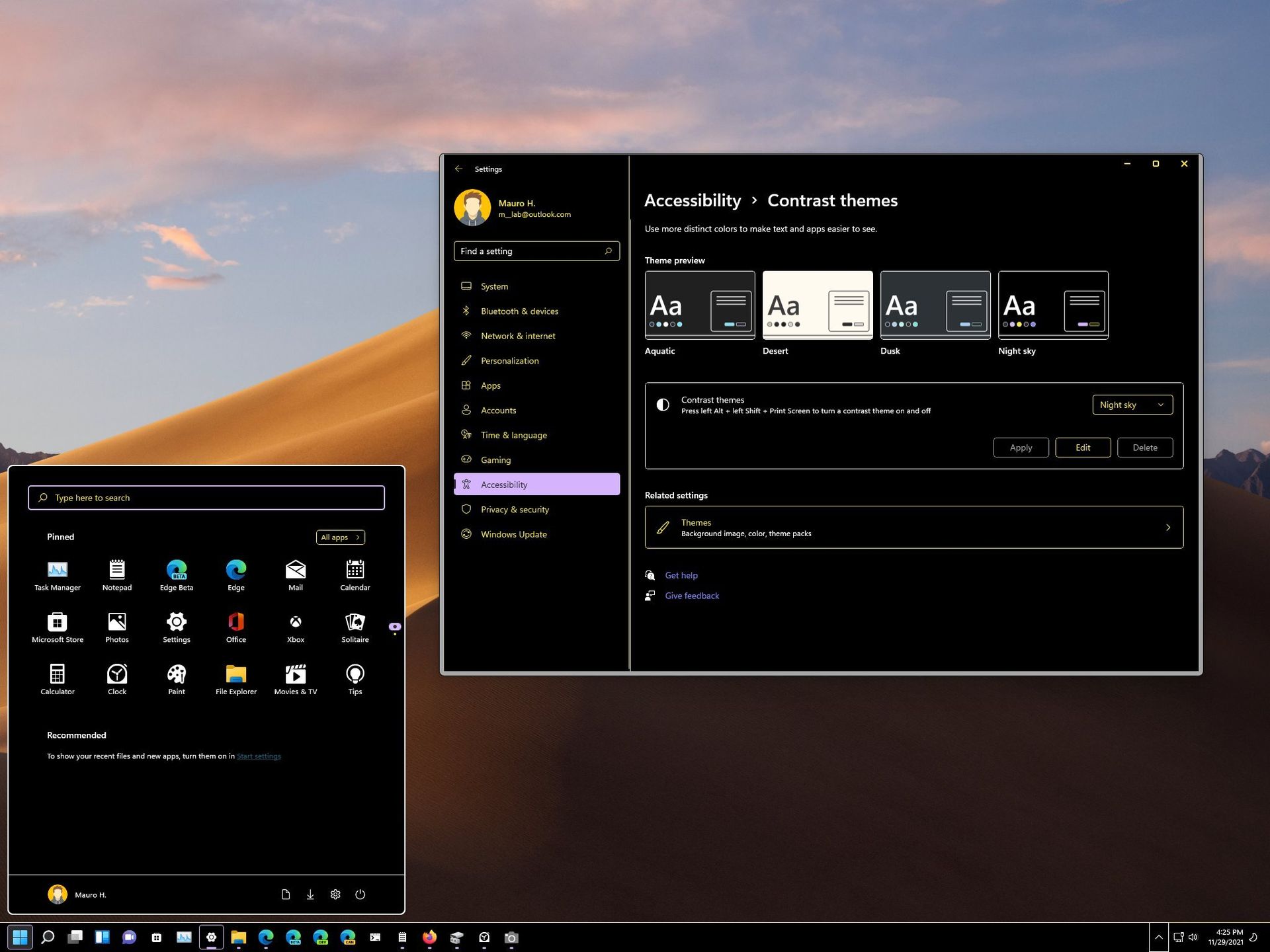
Task: Open Calculator from pinned apps
Action: [x=58, y=678]
